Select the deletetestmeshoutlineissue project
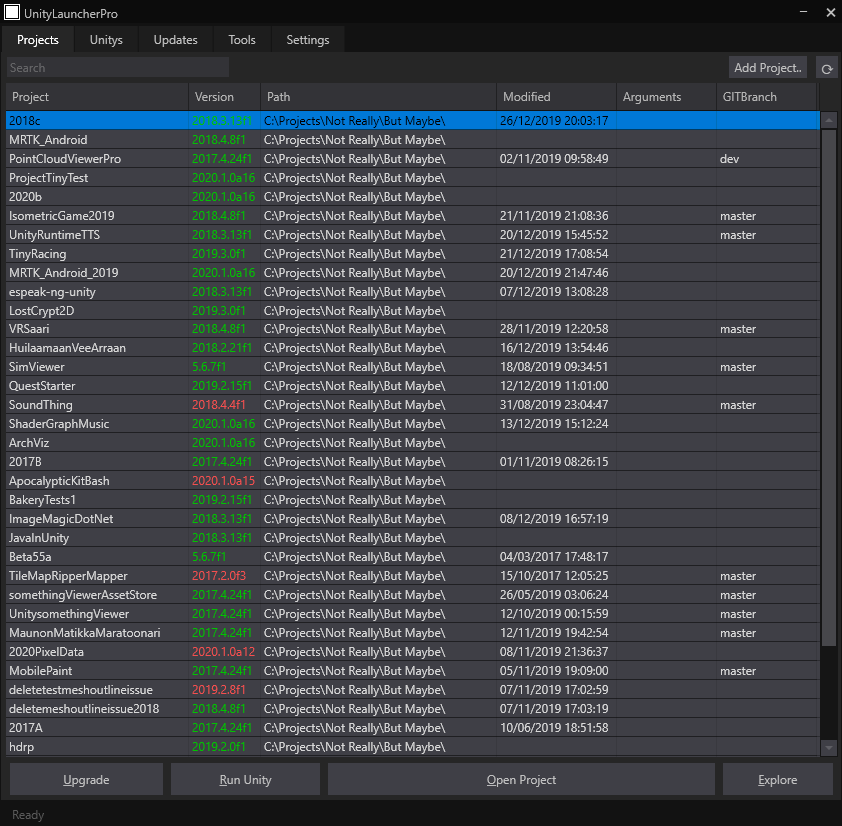The width and height of the screenshot is (842, 826). tap(412, 690)
